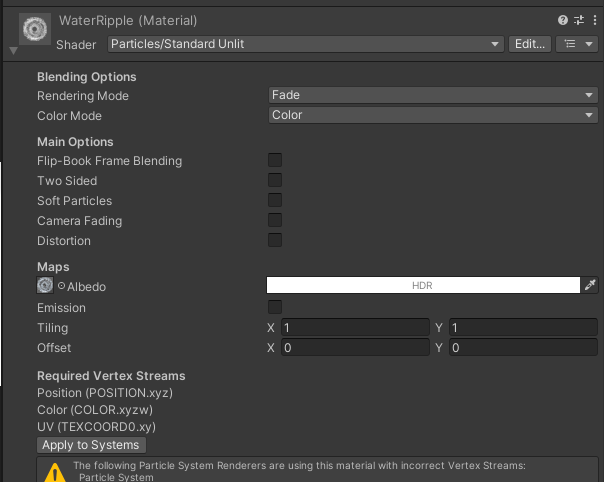Collapse the WaterRipple material foldout arrow

tap(13, 50)
